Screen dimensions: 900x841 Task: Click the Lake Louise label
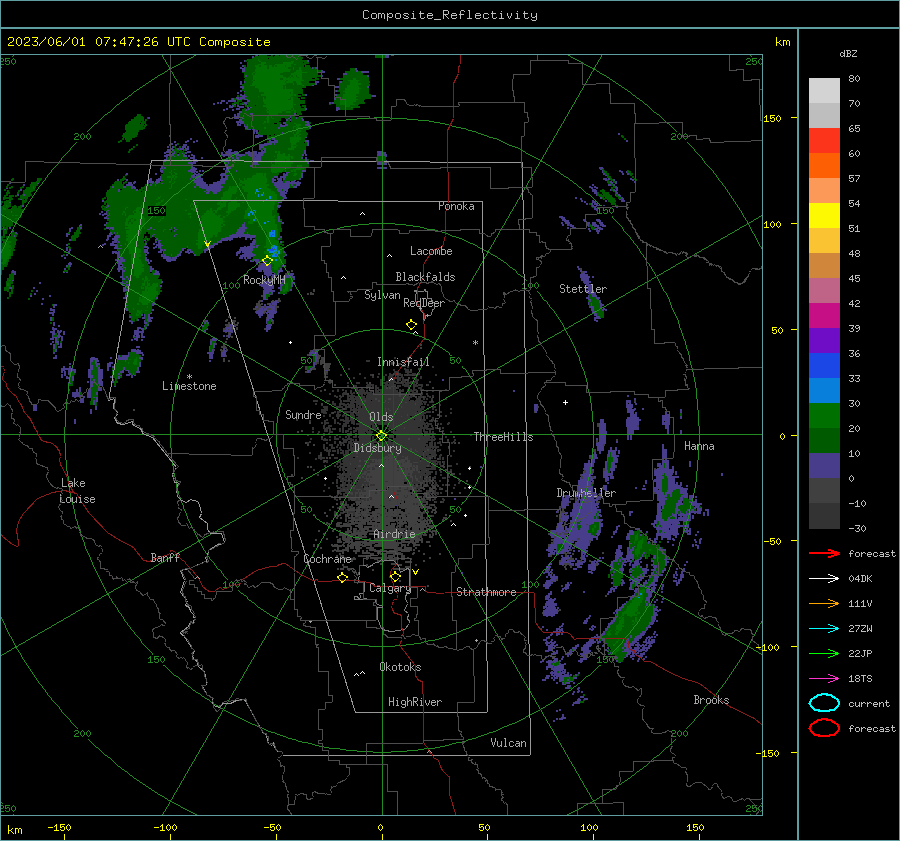pyautogui.click(x=77, y=491)
